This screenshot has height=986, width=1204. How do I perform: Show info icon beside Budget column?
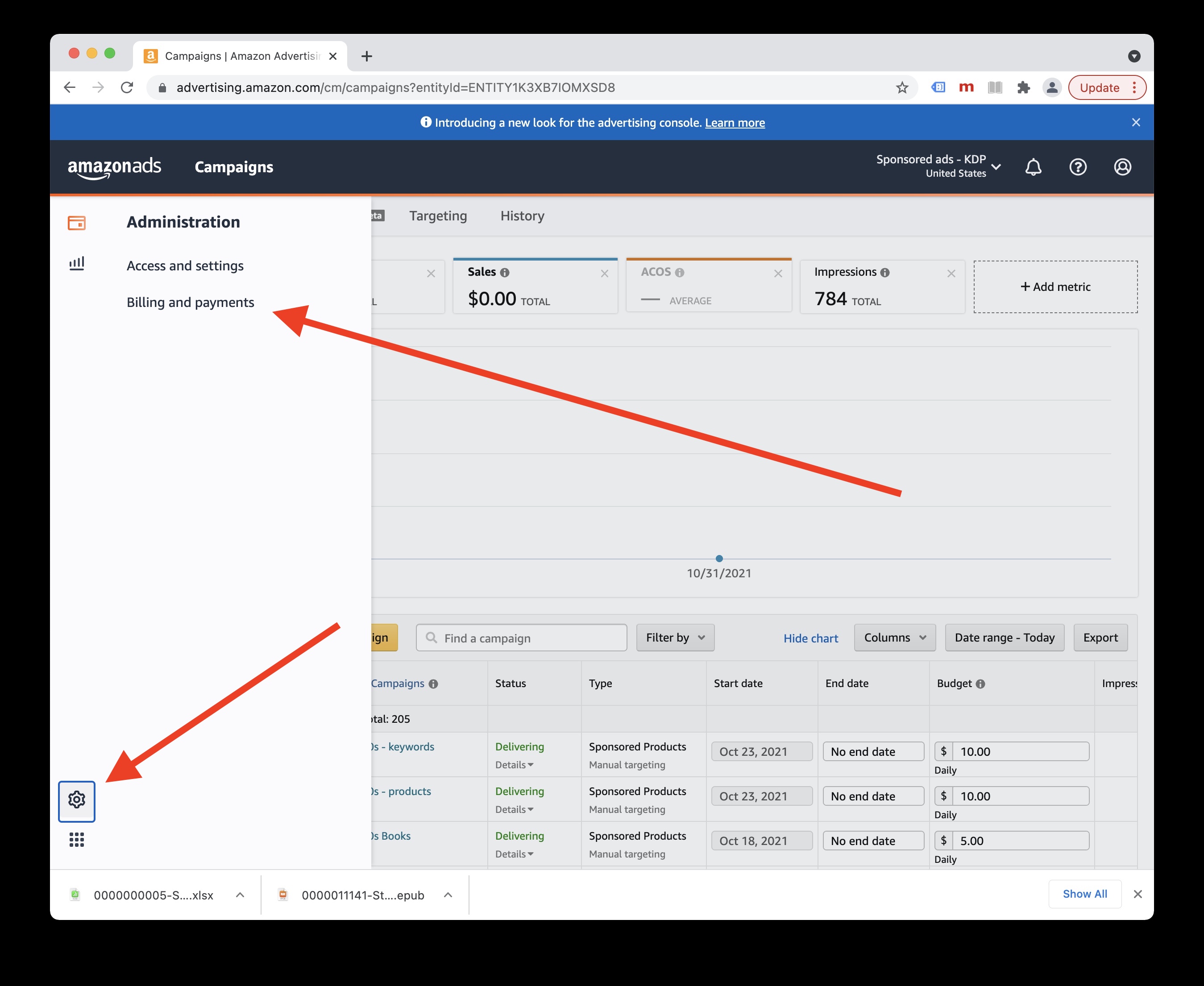pyautogui.click(x=980, y=684)
